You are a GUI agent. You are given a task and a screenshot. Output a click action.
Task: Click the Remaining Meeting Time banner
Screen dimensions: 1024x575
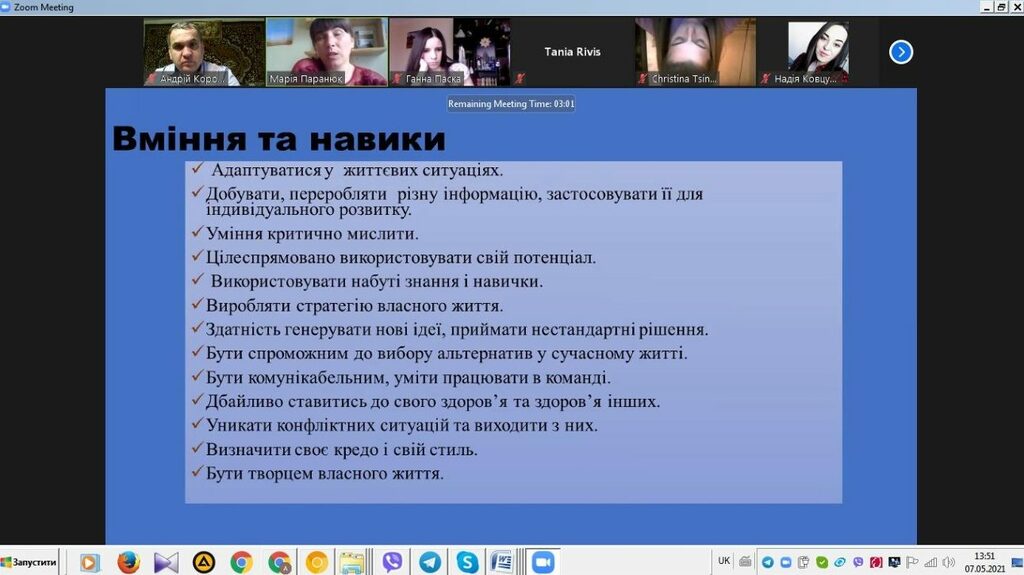tap(511, 104)
